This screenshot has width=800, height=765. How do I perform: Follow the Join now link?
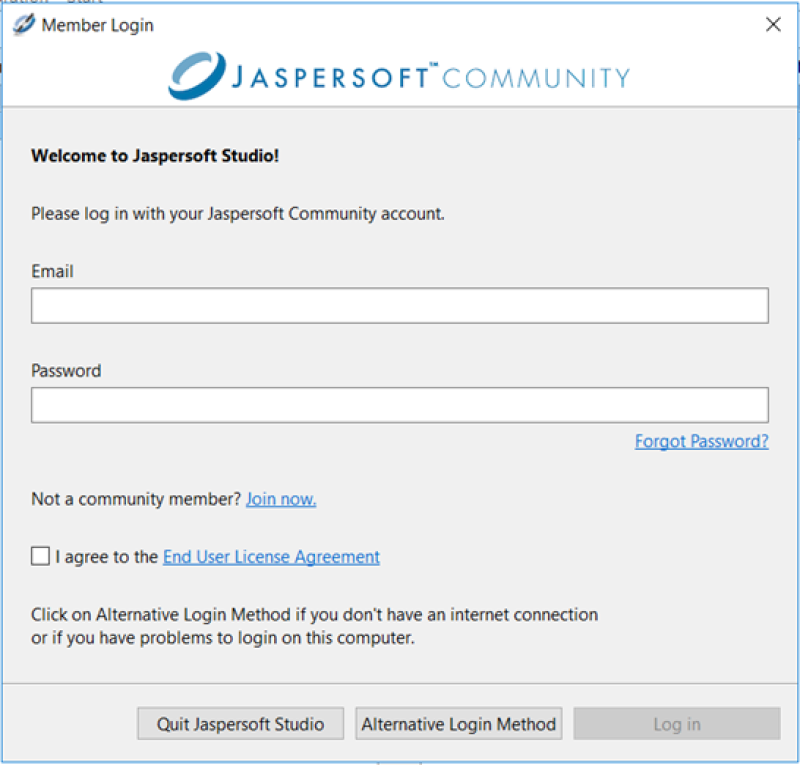tap(281, 499)
